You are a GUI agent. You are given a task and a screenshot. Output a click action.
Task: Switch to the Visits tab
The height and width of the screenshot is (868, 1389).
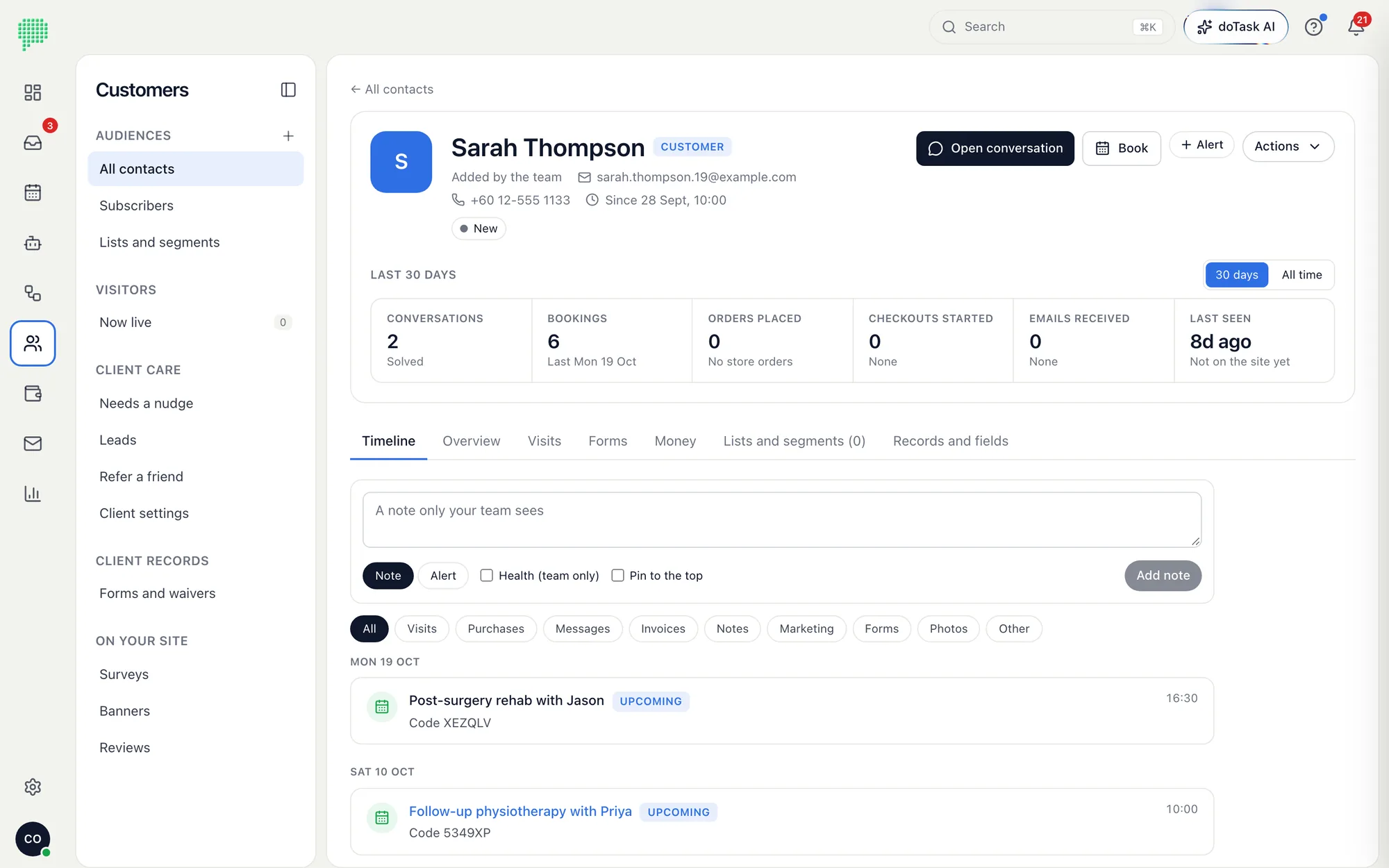coord(544,441)
